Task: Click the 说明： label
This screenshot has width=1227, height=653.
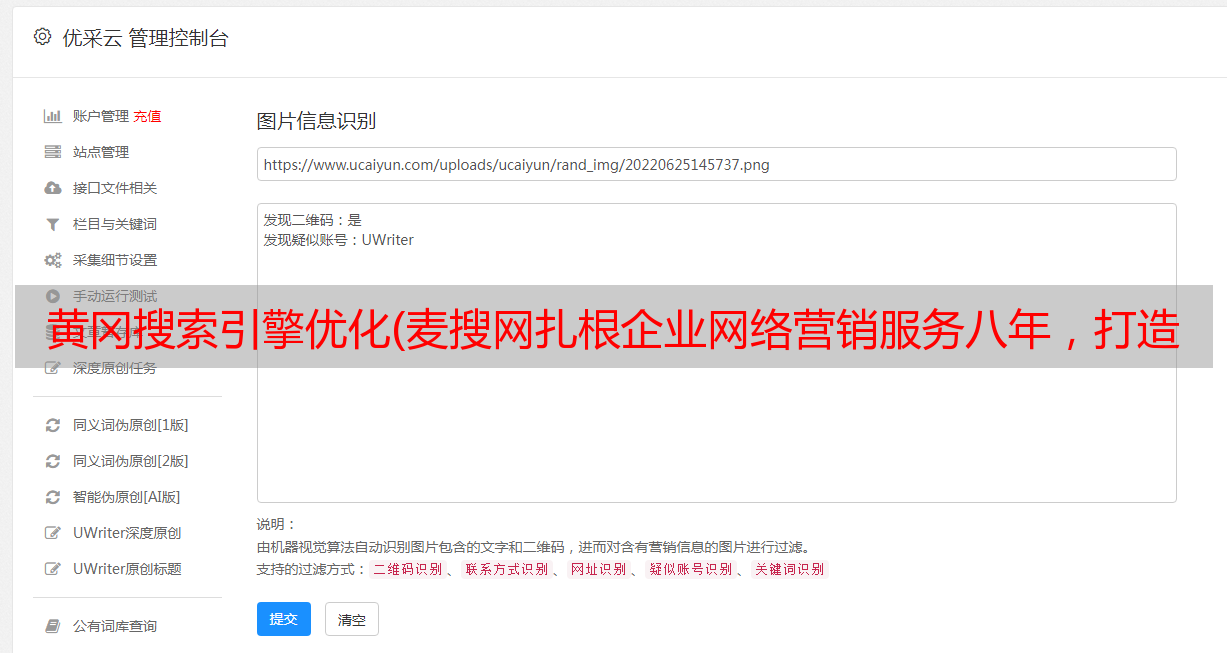Action: pos(276,524)
